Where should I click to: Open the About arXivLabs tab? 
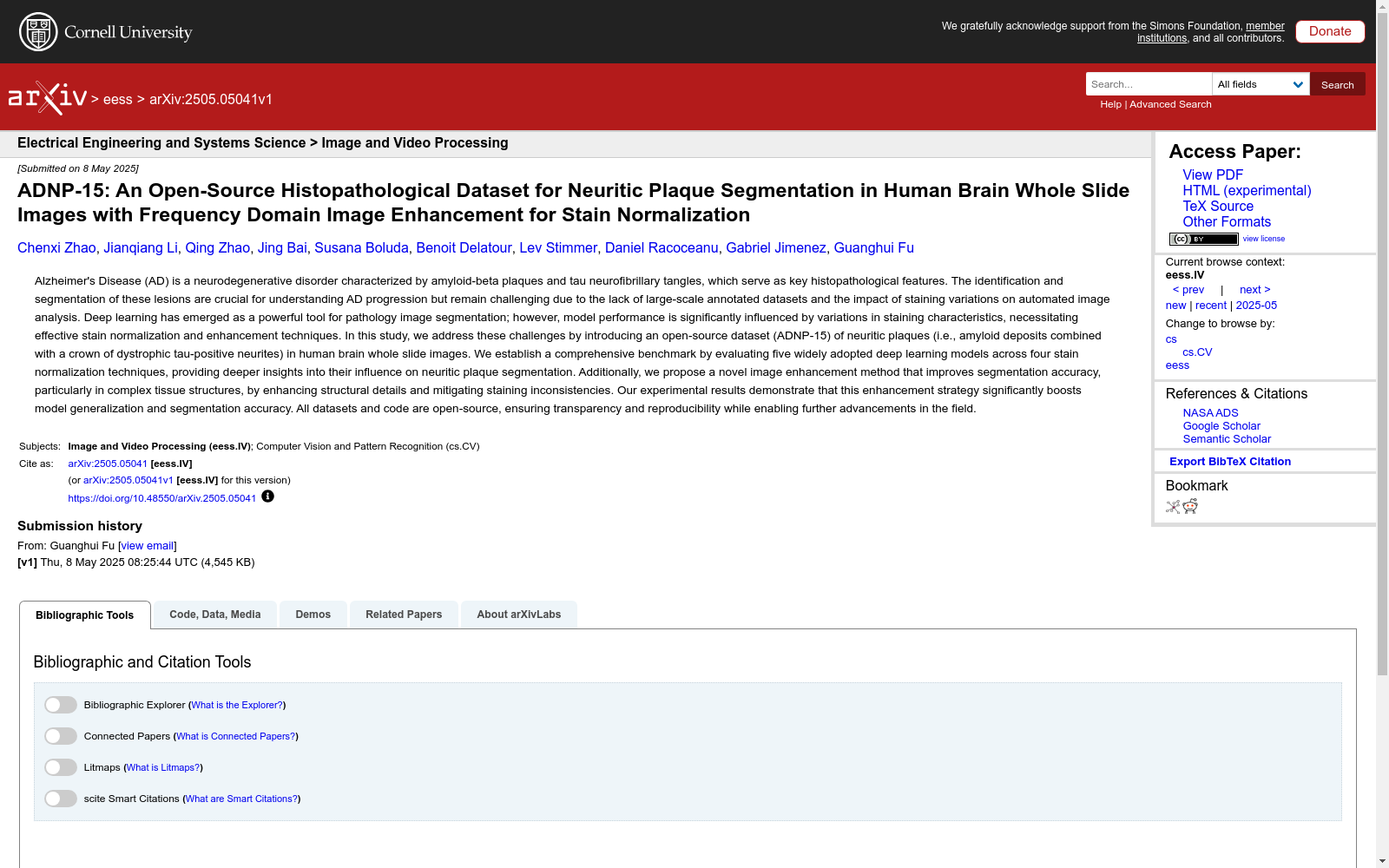coord(519,615)
